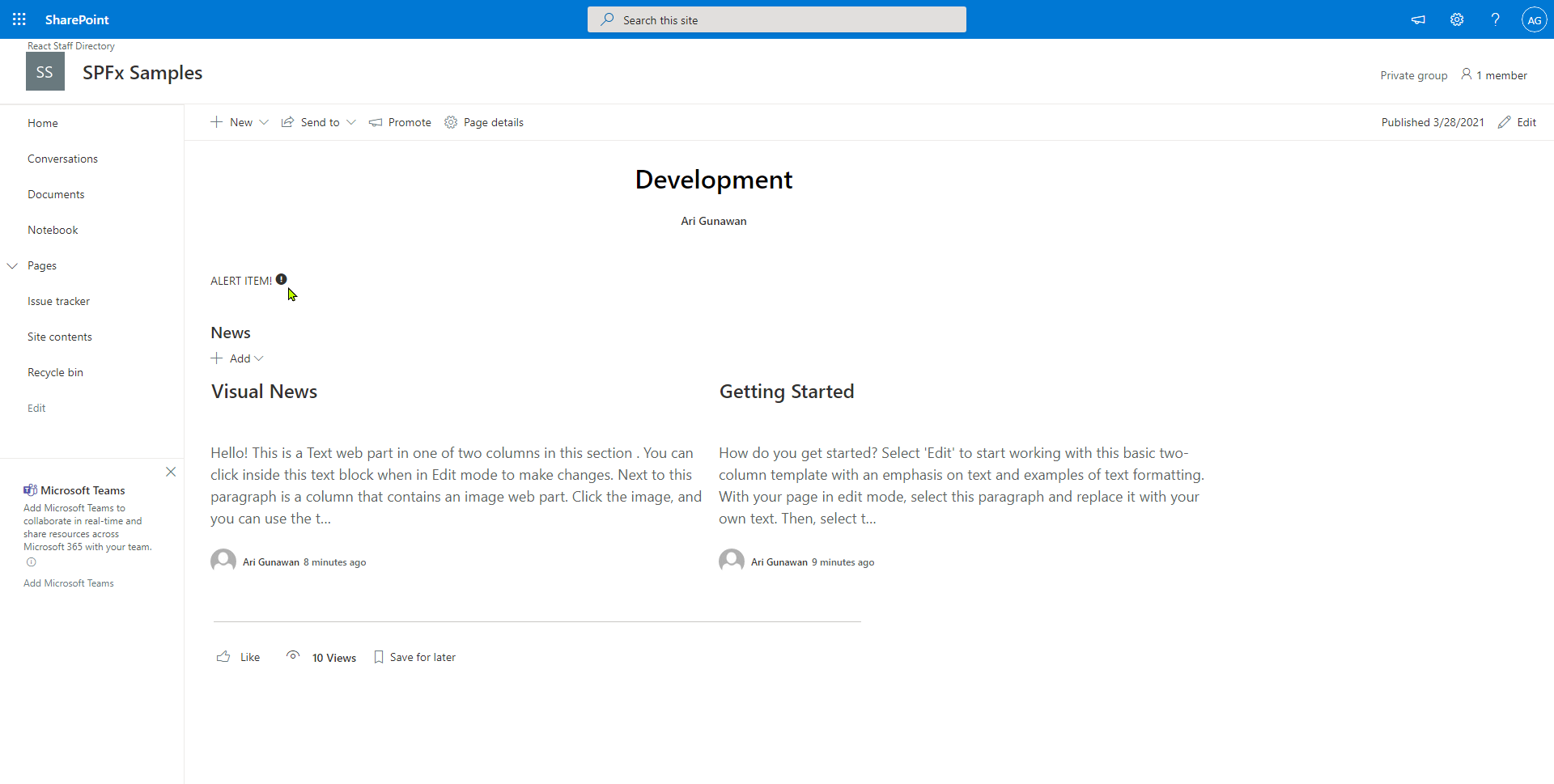Go to Site contents in navigation

click(x=59, y=336)
